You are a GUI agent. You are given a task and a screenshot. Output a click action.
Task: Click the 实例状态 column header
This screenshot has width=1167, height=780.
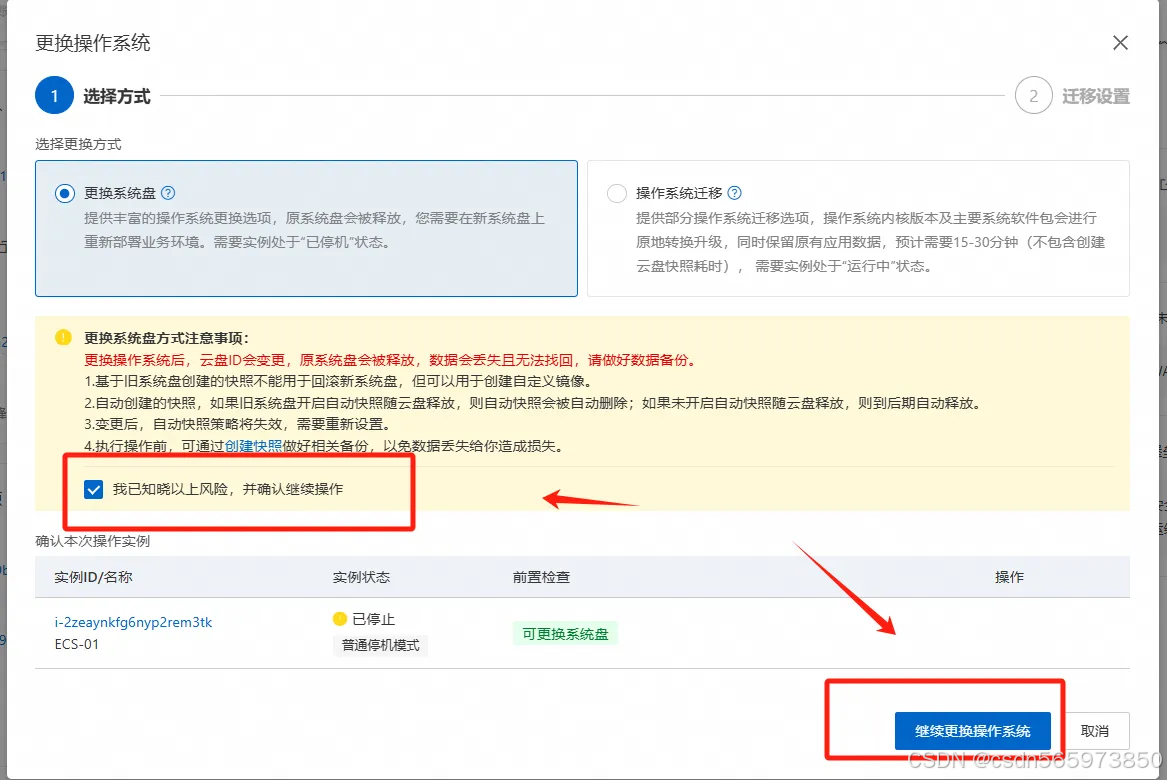361,577
